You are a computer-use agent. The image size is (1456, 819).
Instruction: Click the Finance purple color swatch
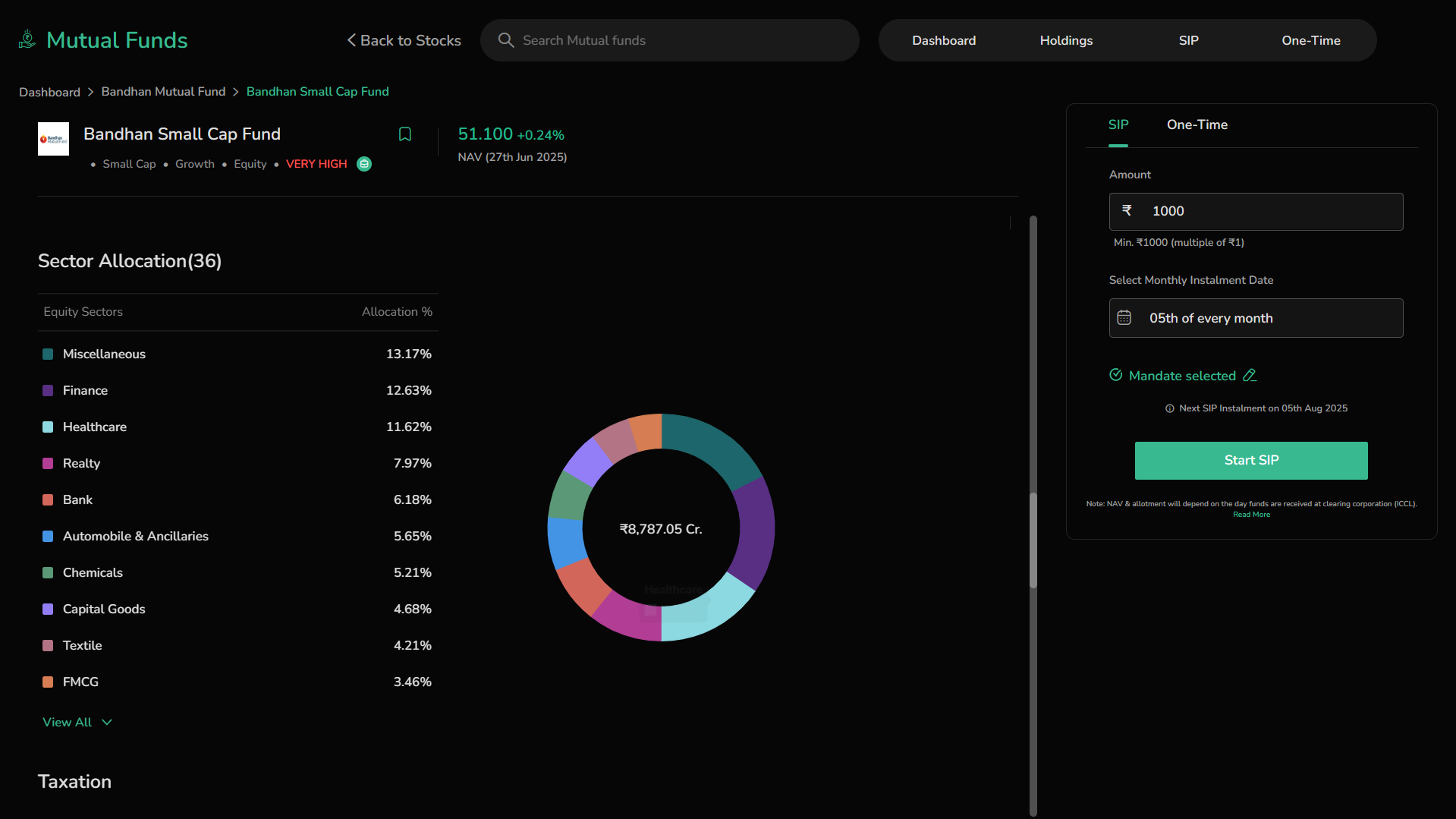tap(48, 391)
